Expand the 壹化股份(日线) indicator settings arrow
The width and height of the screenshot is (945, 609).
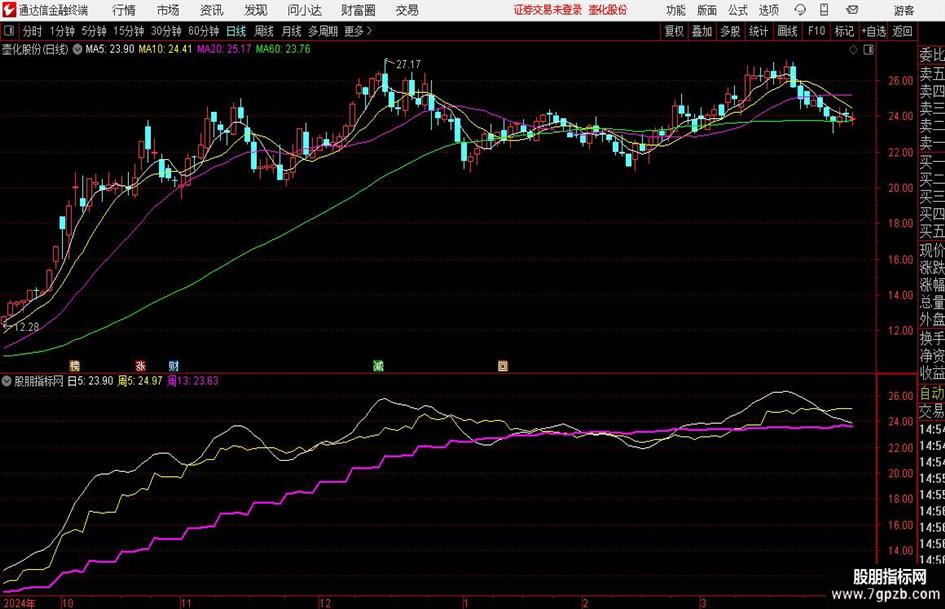click(x=77, y=49)
